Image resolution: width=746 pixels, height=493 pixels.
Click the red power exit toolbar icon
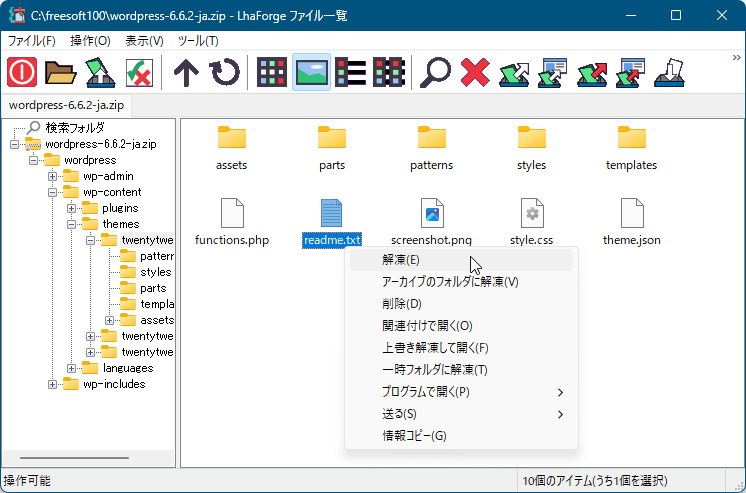(22, 72)
